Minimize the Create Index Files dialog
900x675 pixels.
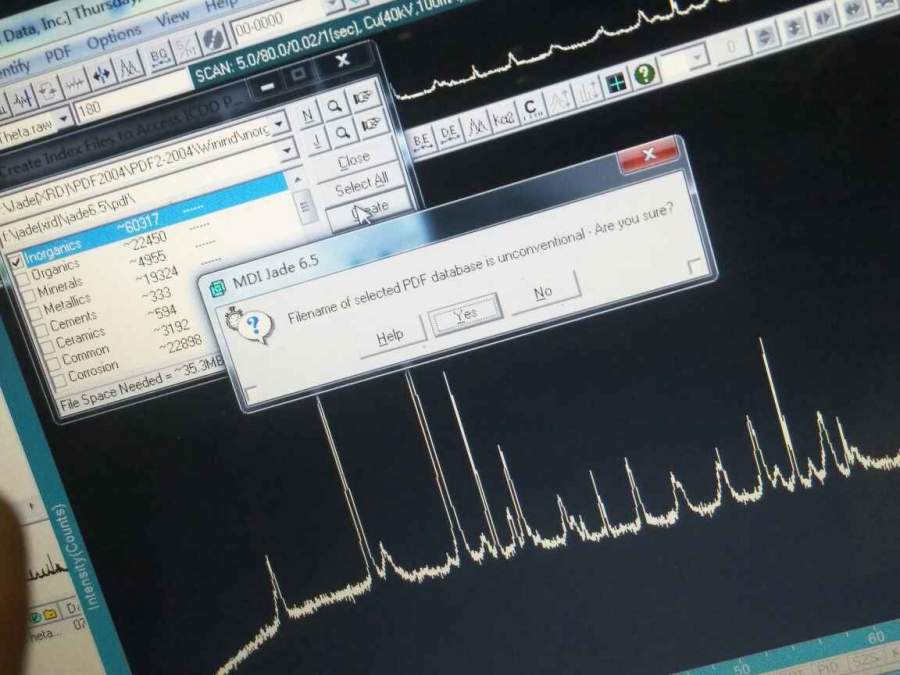(267, 86)
